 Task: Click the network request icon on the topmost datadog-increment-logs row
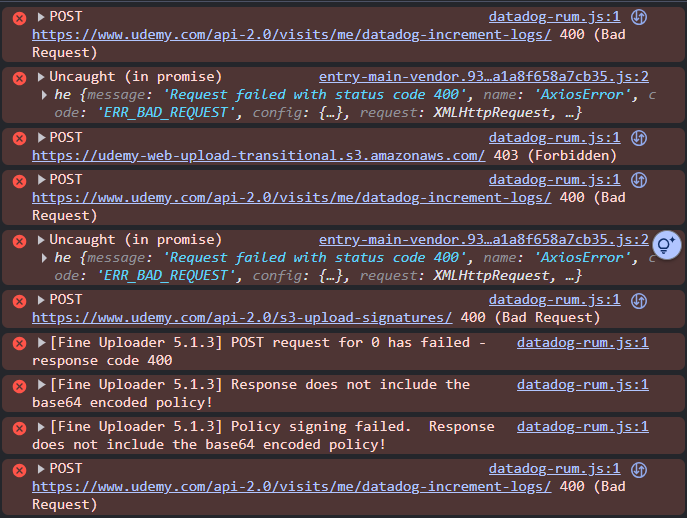[639, 17]
